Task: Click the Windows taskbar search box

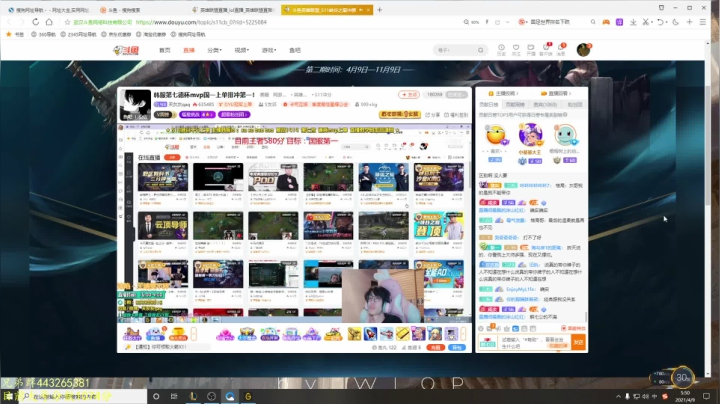Action: [83, 396]
